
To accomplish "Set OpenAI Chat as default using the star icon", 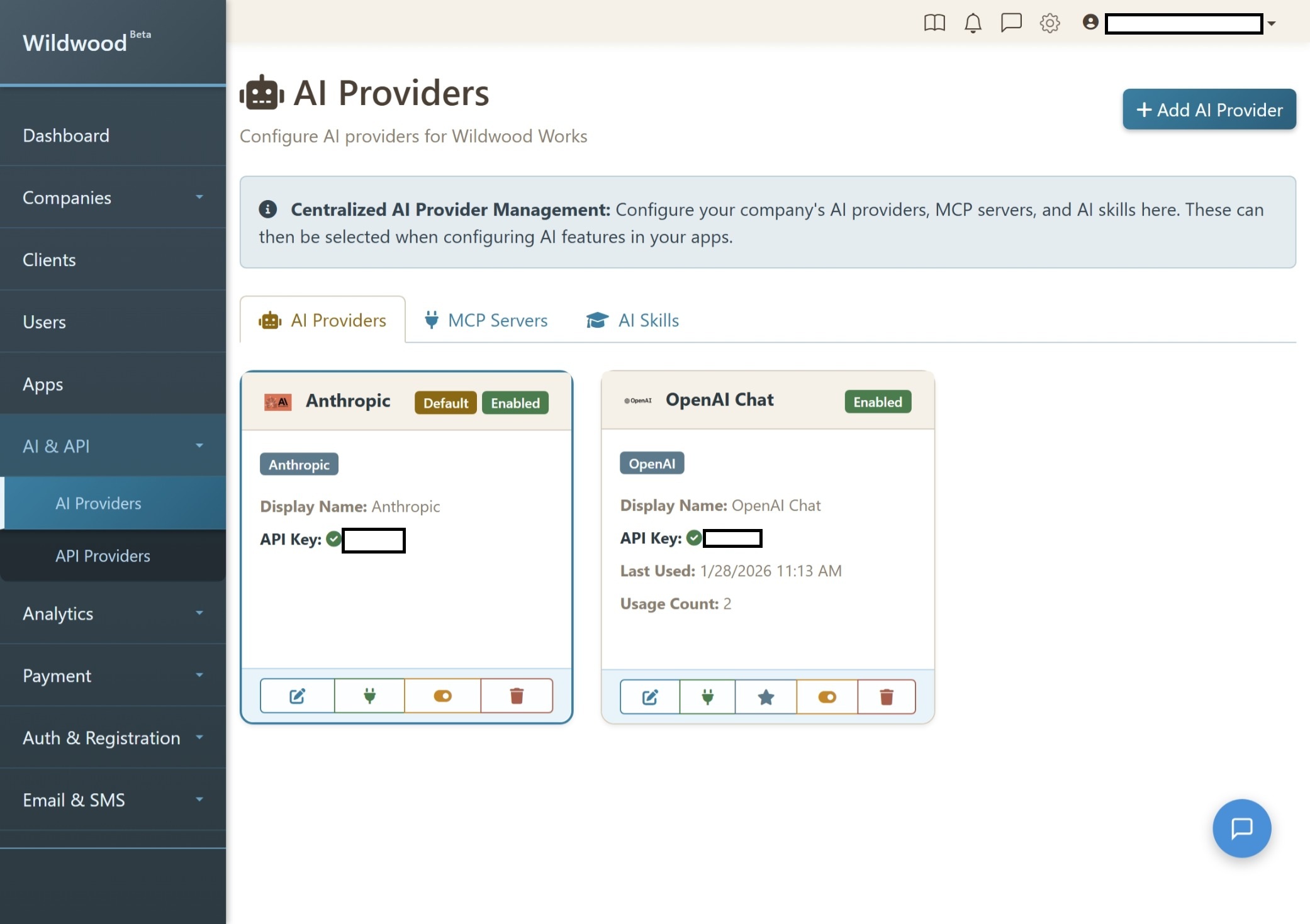I will point(765,696).
